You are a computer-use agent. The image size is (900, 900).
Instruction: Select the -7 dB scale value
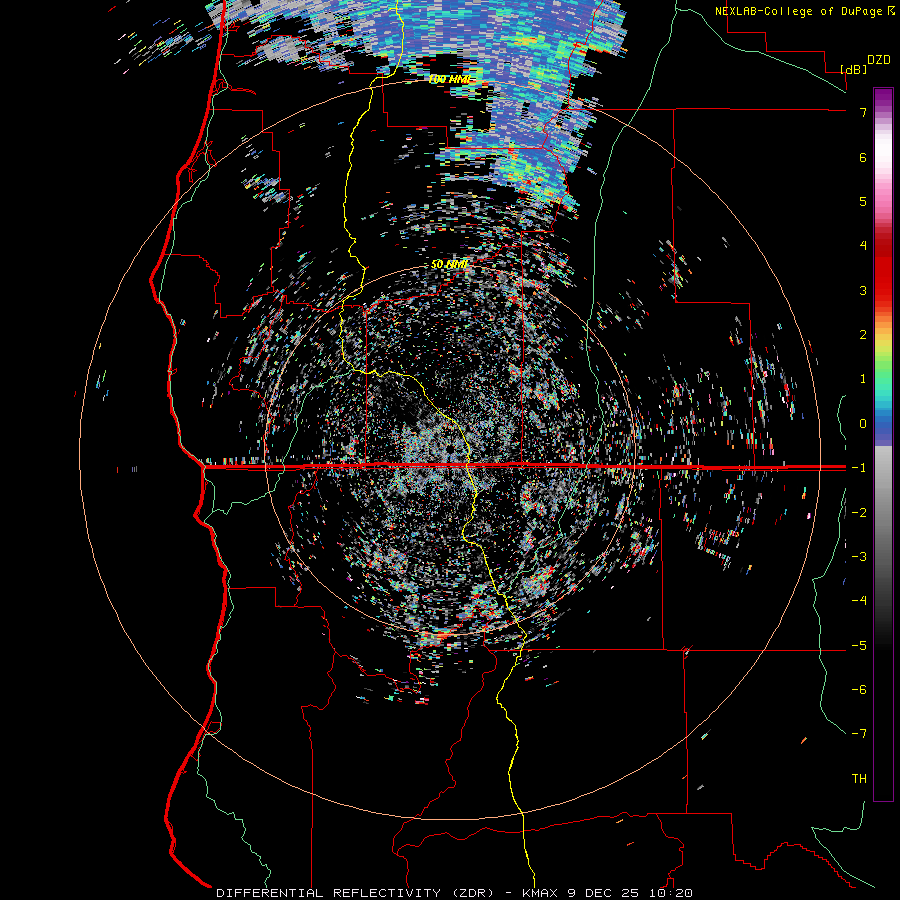(x=859, y=734)
